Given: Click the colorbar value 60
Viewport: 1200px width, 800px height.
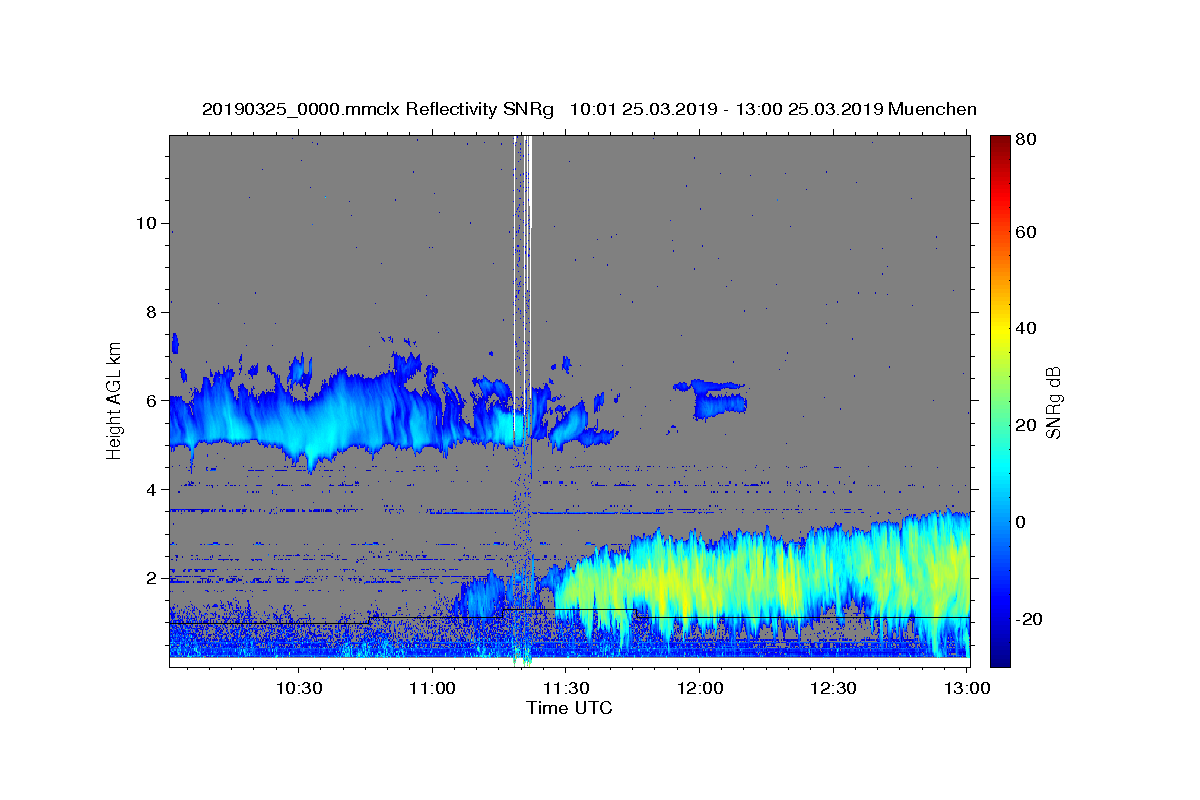Looking at the screenshot, I should pyautogui.click(x=1025, y=232).
